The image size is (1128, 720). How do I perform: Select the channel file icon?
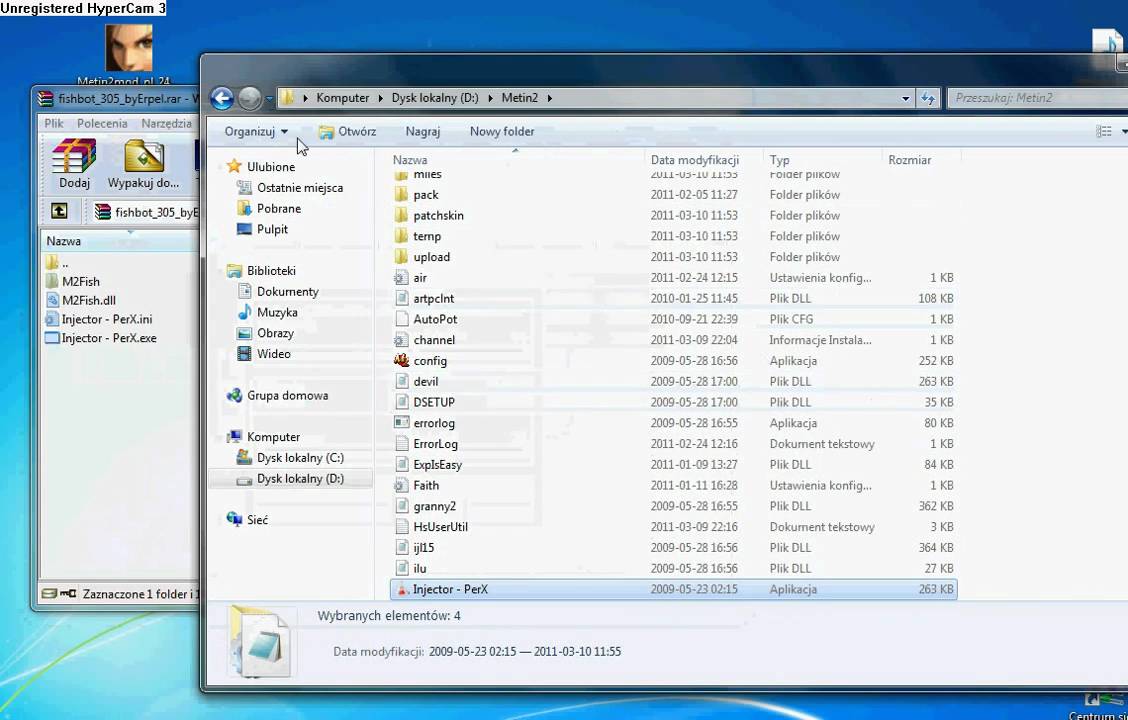[x=401, y=340]
